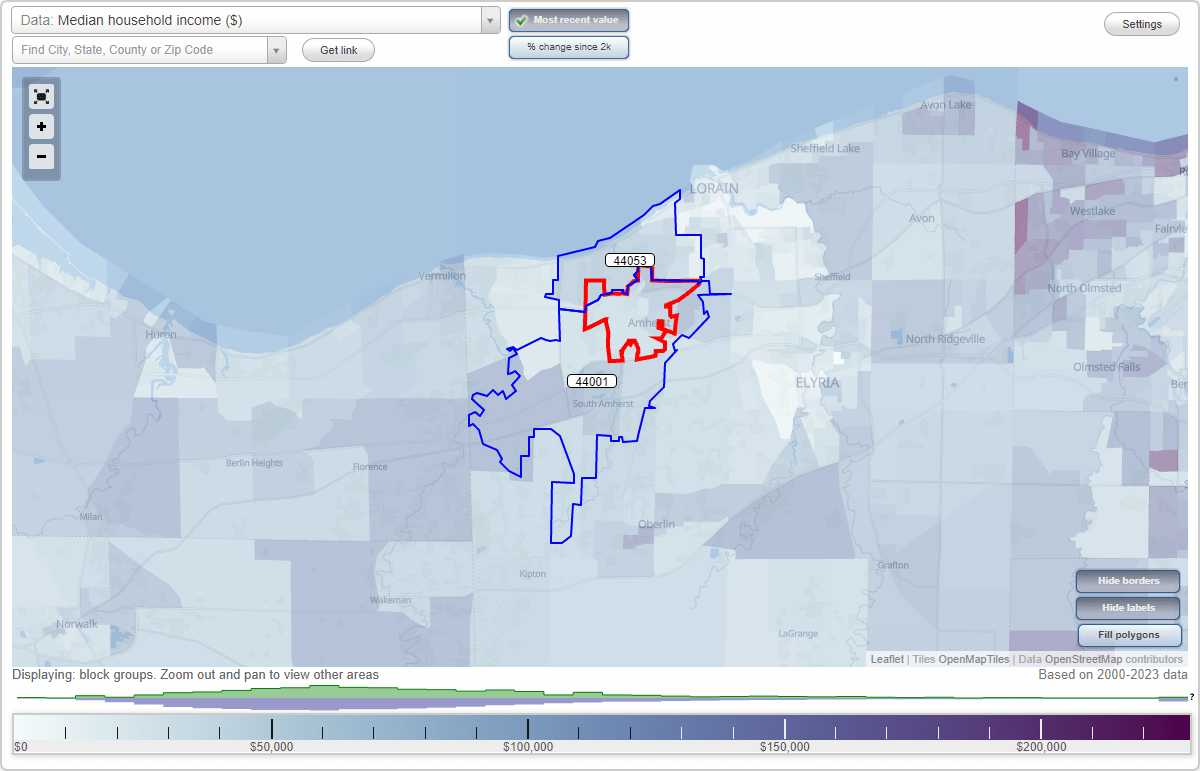Screen dimensions: 1200x771
Task: Zoom in with the plus button
Action: click(41, 127)
